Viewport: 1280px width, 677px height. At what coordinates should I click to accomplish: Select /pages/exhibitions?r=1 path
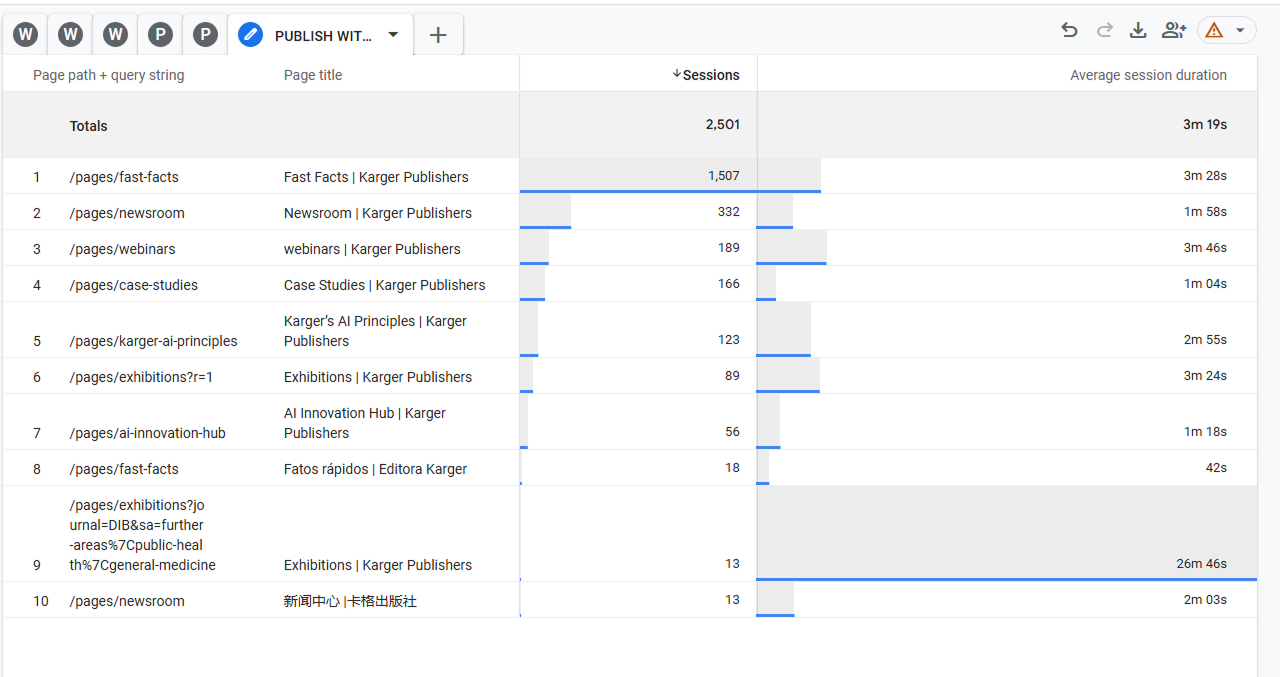pos(141,377)
